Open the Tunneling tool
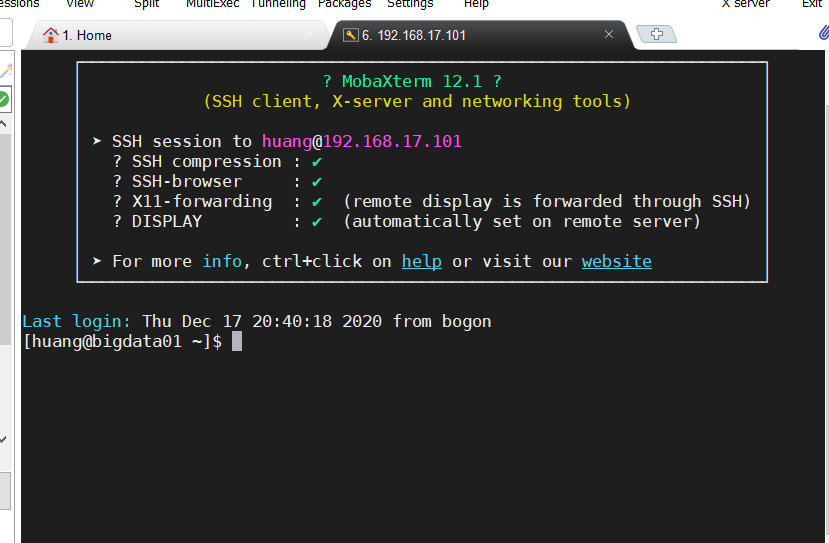The height and width of the screenshot is (543, 829). (279, 4)
